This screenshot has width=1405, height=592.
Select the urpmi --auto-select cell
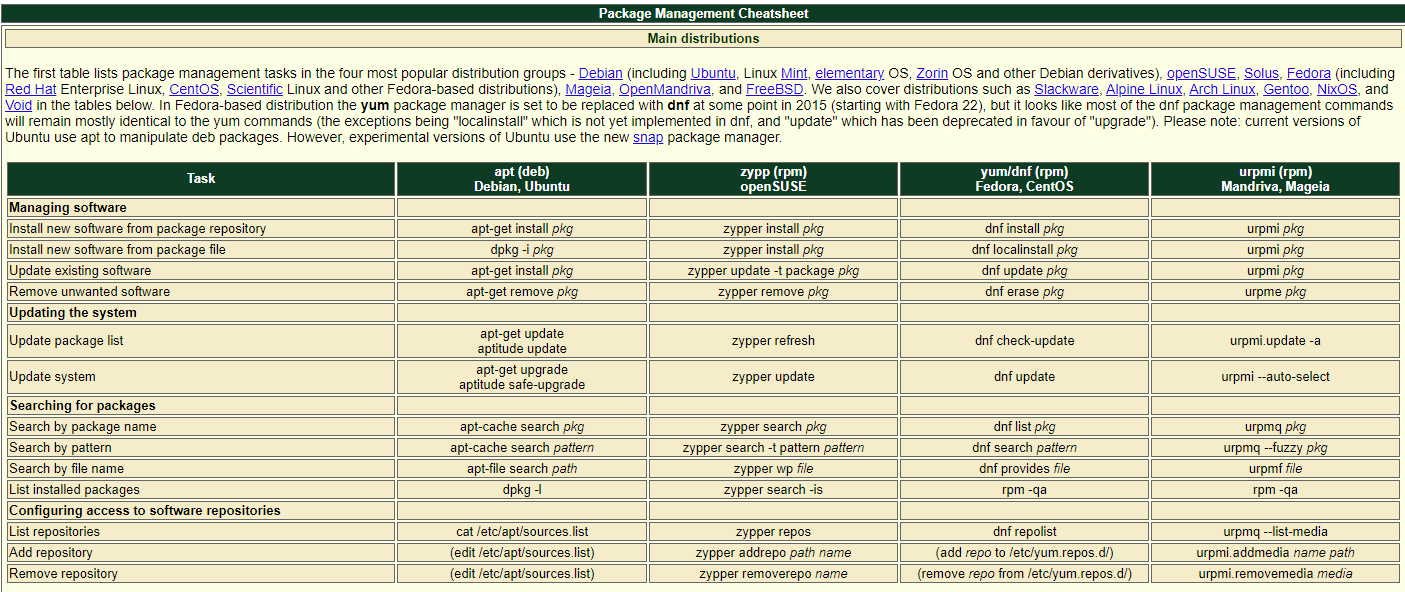click(x=1275, y=377)
